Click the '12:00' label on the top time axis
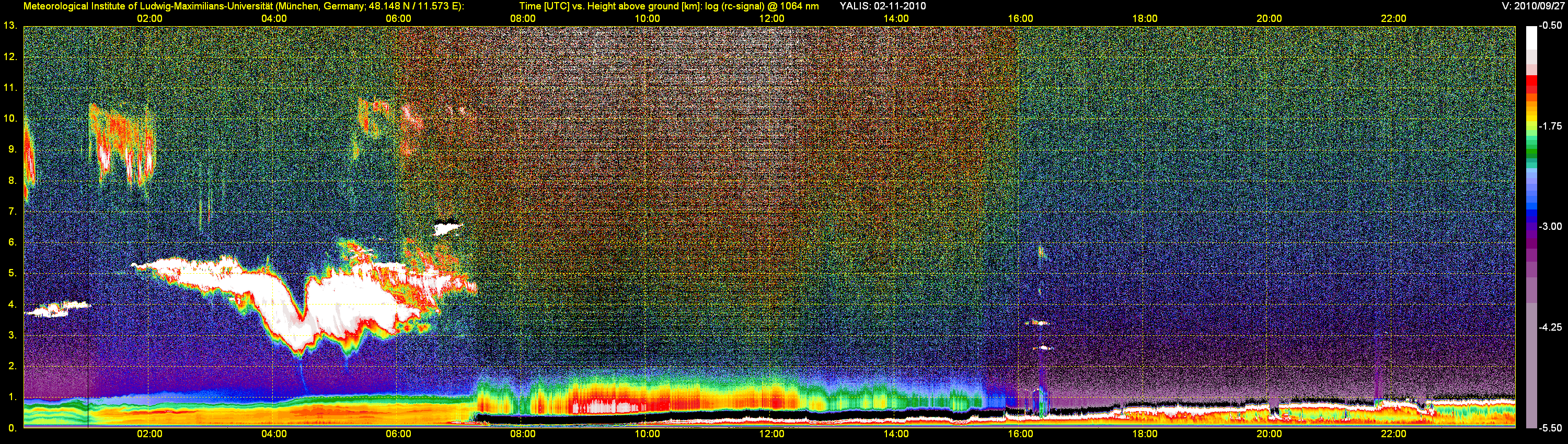The image size is (1568, 444). pos(771,19)
